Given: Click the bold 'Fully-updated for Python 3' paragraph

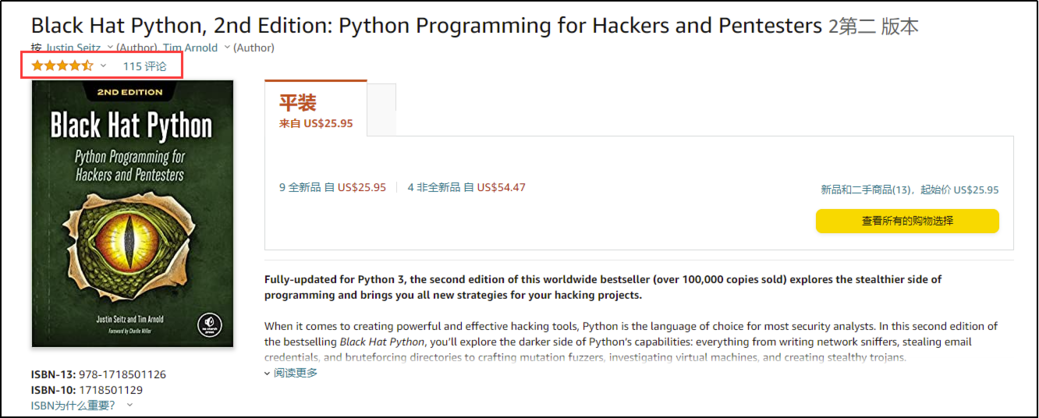Looking at the screenshot, I should (x=603, y=287).
